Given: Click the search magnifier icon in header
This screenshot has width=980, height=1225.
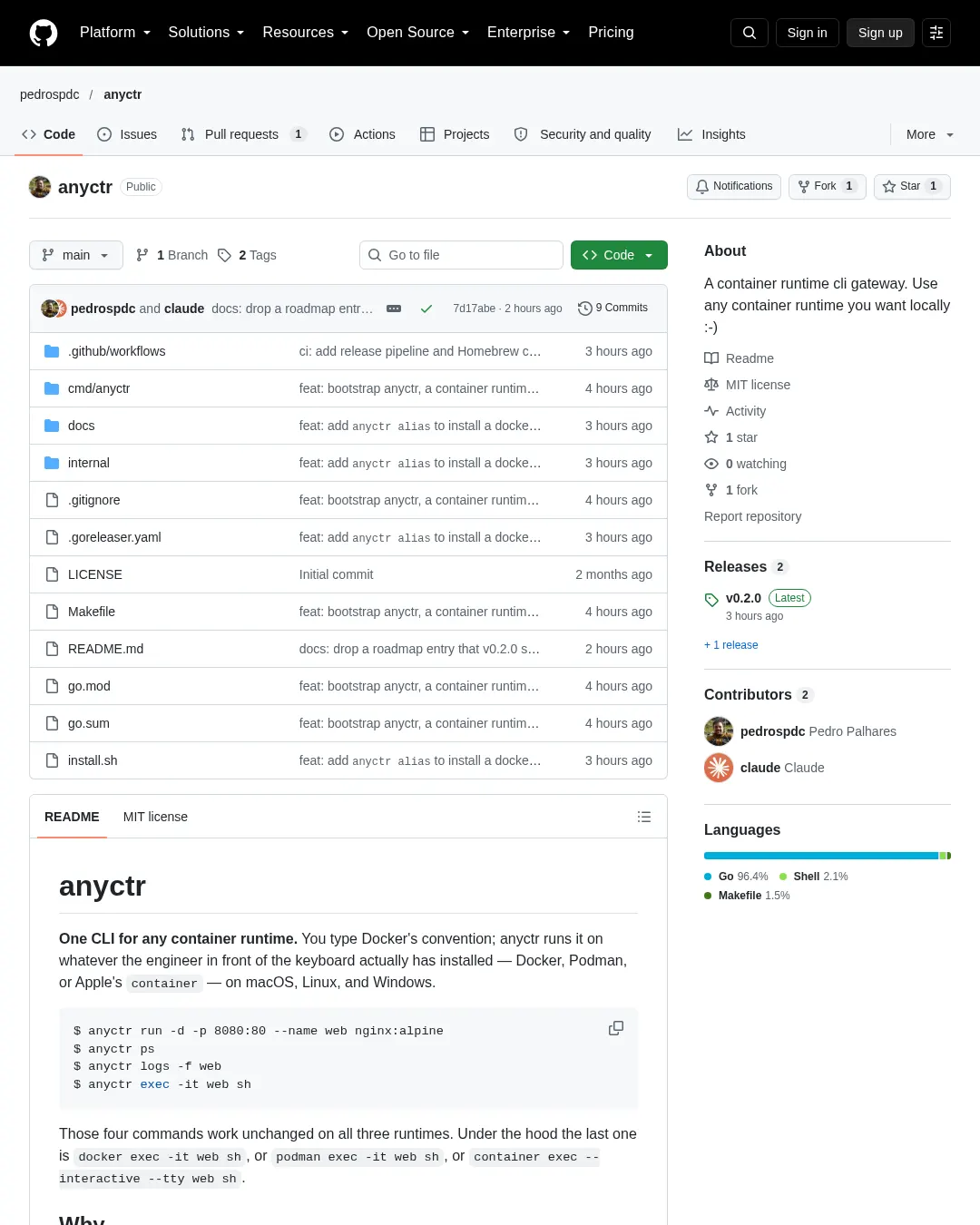Looking at the screenshot, I should click(750, 33).
